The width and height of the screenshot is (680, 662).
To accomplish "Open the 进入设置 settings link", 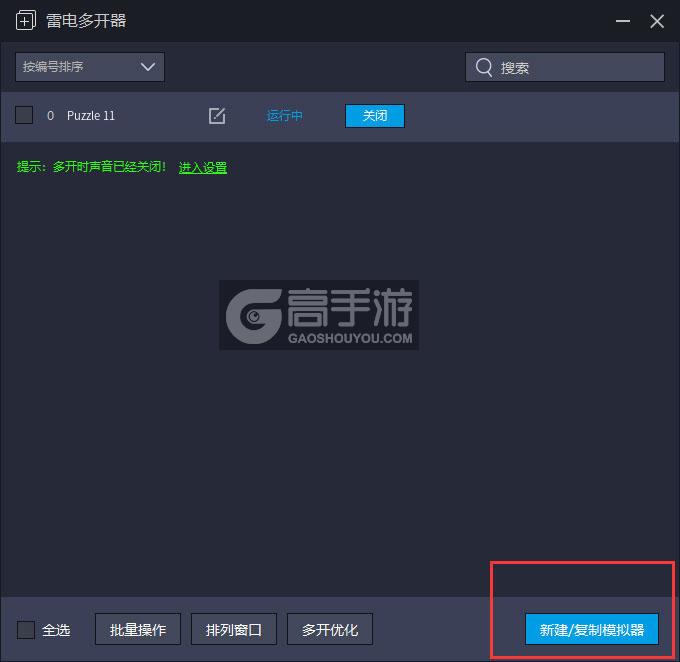I will (x=203, y=167).
